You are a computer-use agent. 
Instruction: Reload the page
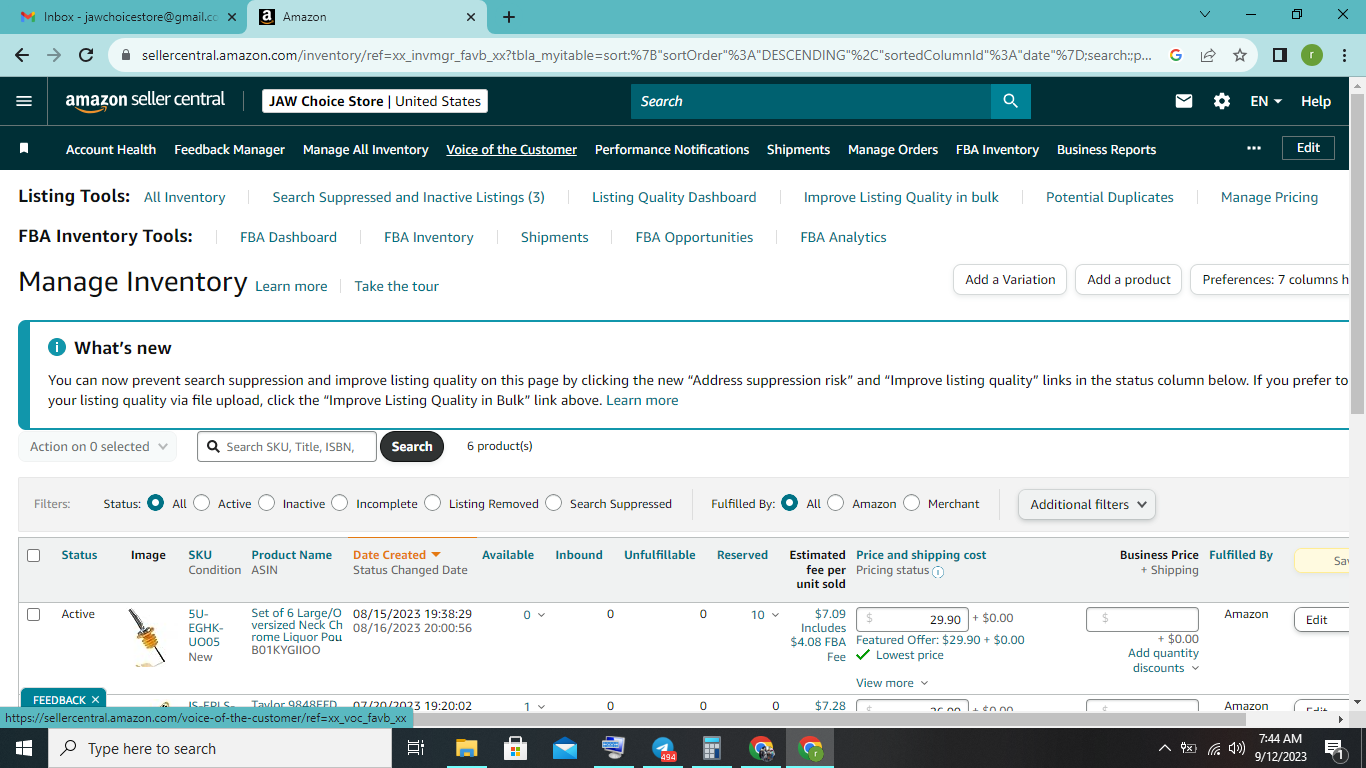tap(86, 56)
